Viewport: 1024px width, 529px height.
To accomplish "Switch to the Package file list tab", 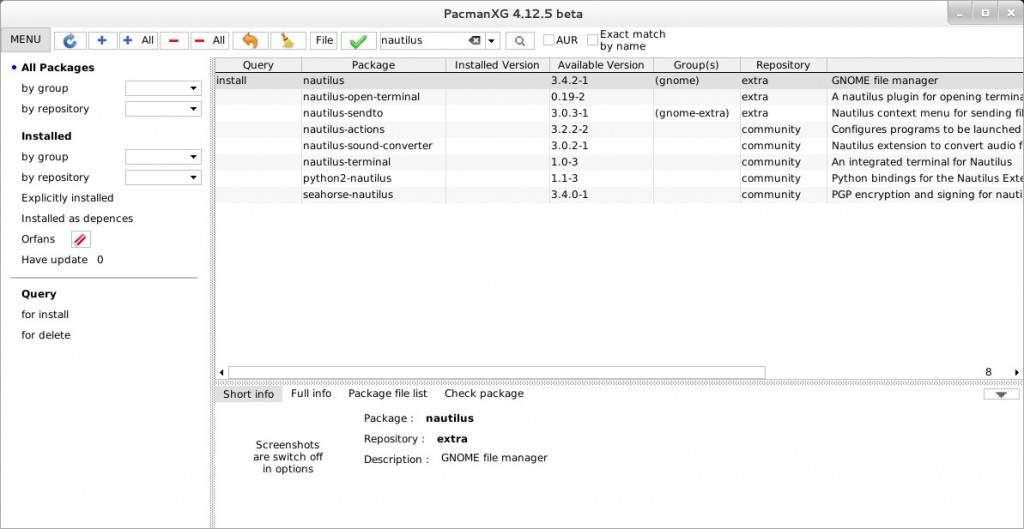I will point(388,393).
